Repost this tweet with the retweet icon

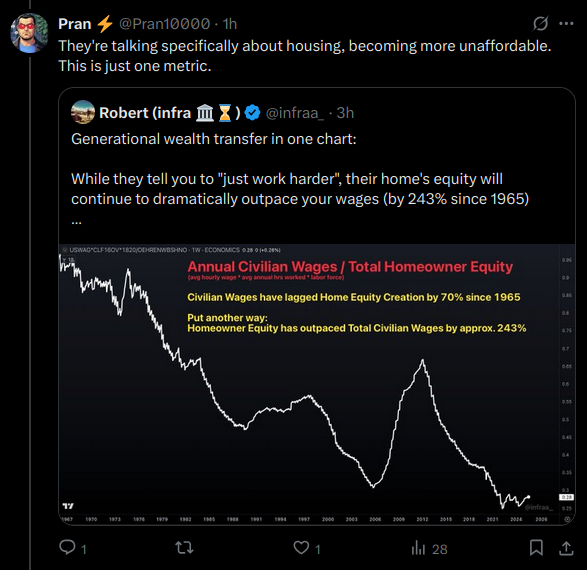(x=184, y=548)
